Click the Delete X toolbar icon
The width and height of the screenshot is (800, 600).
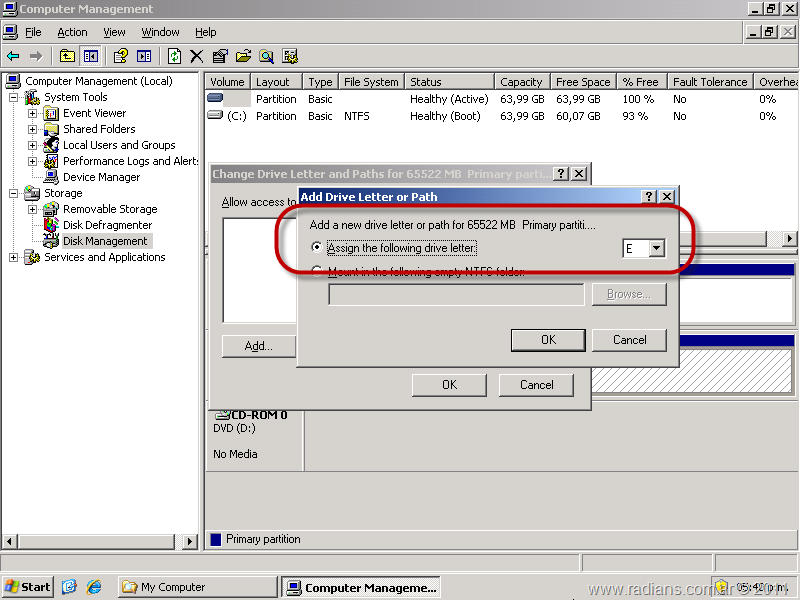[x=197, y=57]
